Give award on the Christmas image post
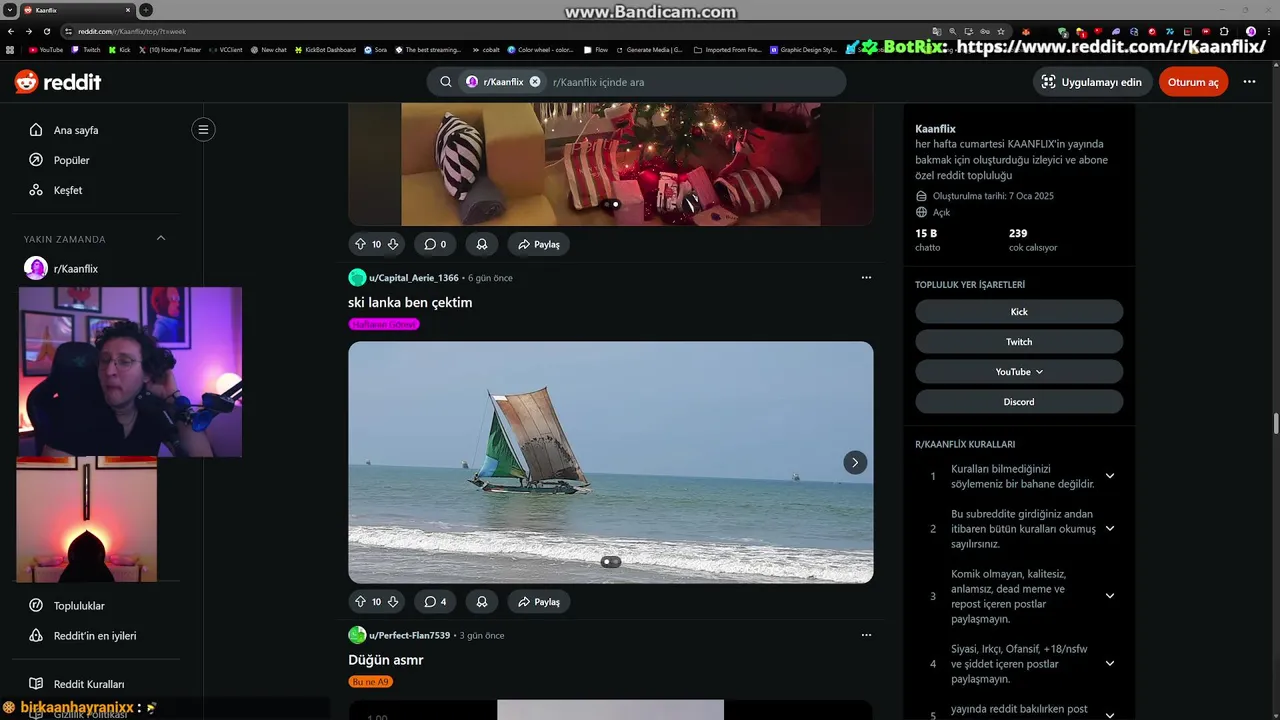The width and height of the screenshot is (1280, 720). 482,244
